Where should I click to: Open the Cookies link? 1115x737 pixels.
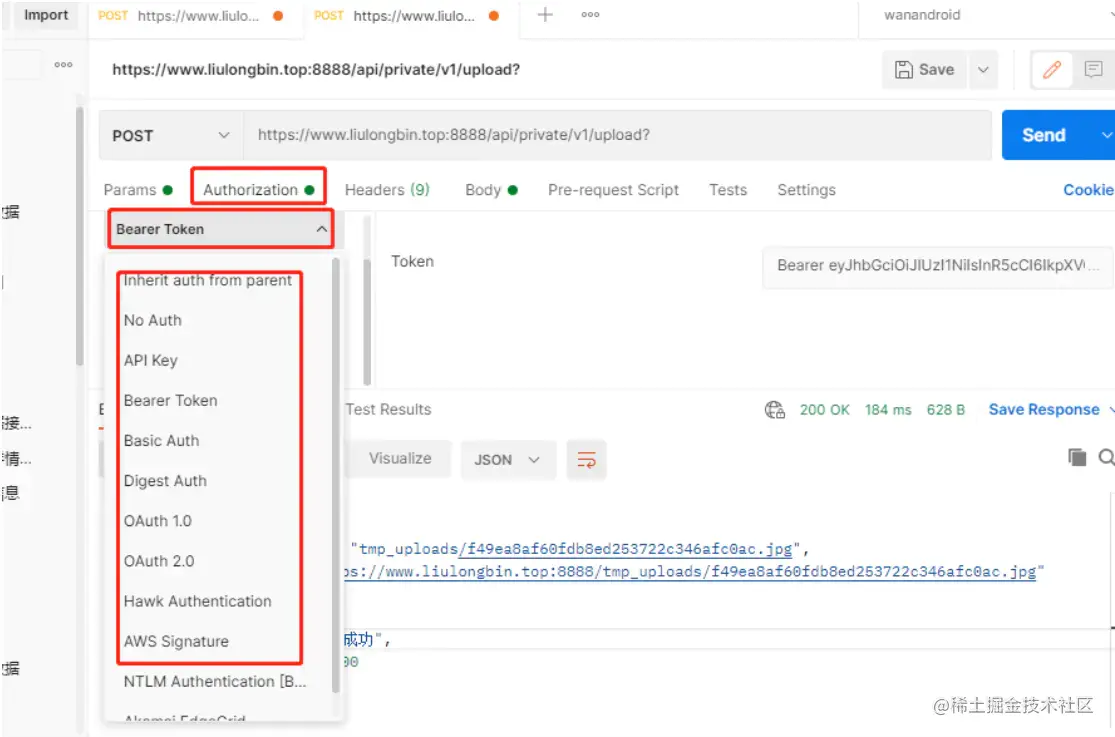tap(1088, 190)
